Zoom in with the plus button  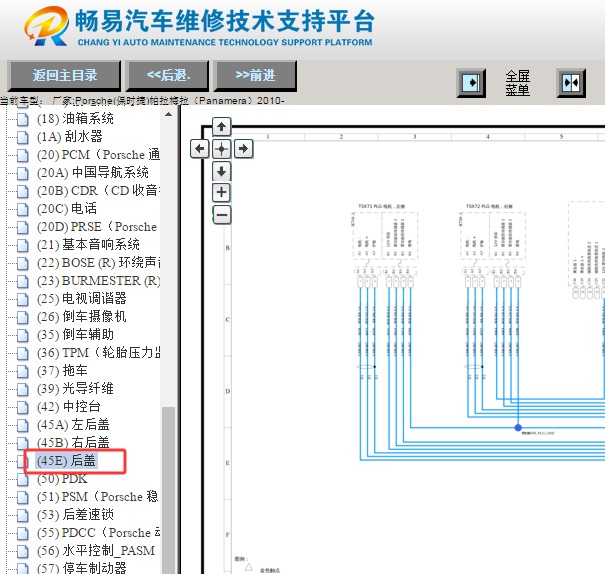click(x=221, y=192)
